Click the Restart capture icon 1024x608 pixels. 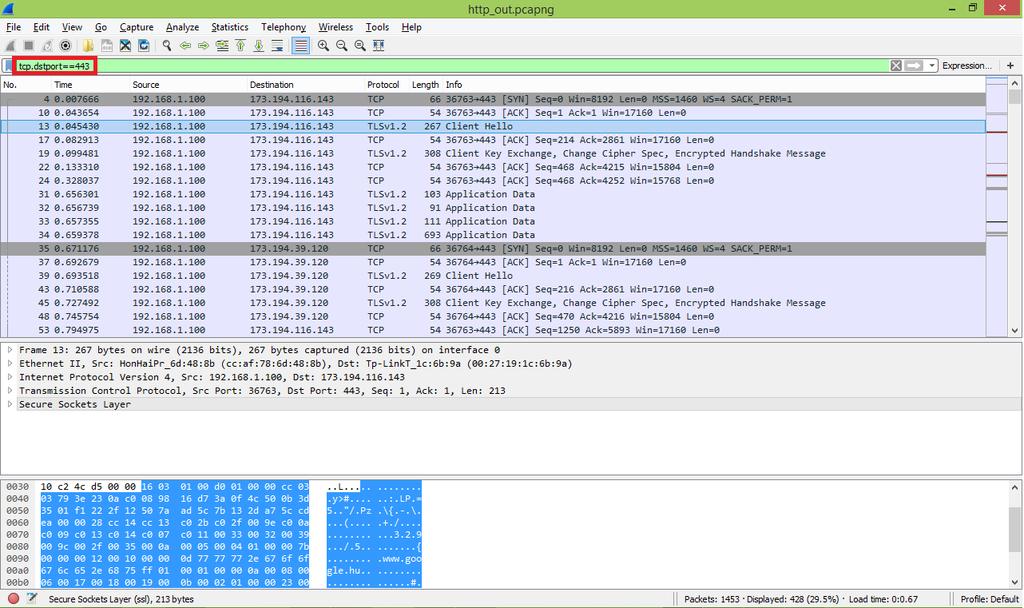(x=47, y=46)
